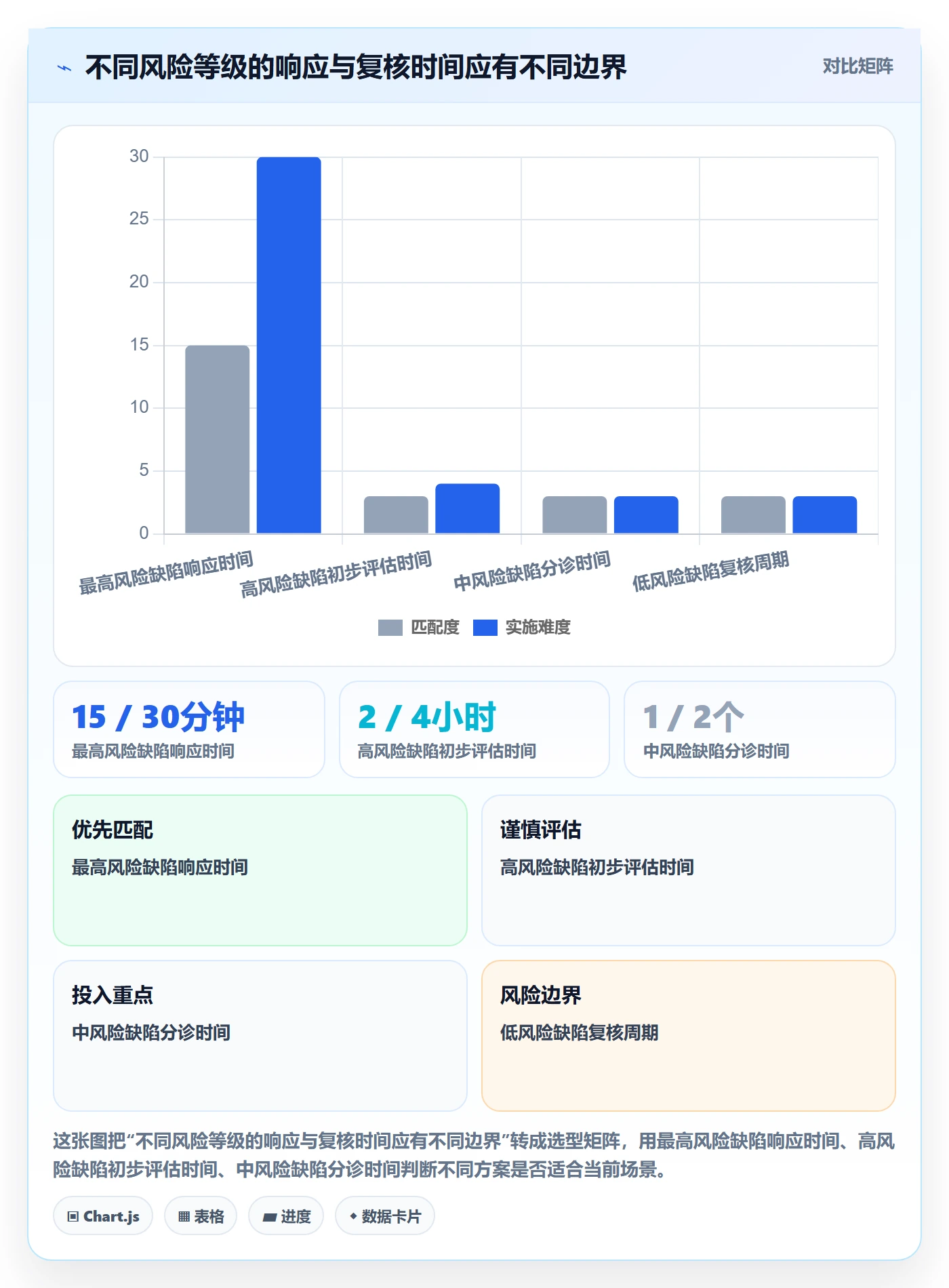This screenshot has width=949, height=1288.
Task: Toggle the 匹配度 legend swatch
Action: 390,628
